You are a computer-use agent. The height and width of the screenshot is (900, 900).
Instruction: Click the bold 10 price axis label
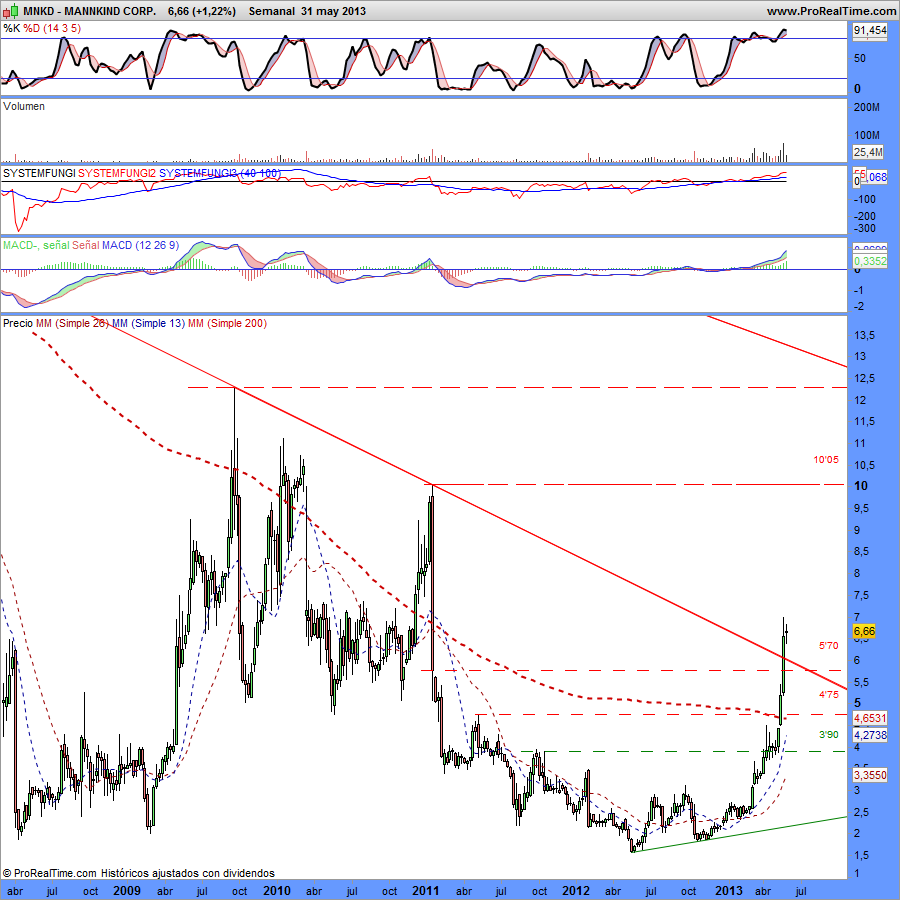tap(861, 486)
